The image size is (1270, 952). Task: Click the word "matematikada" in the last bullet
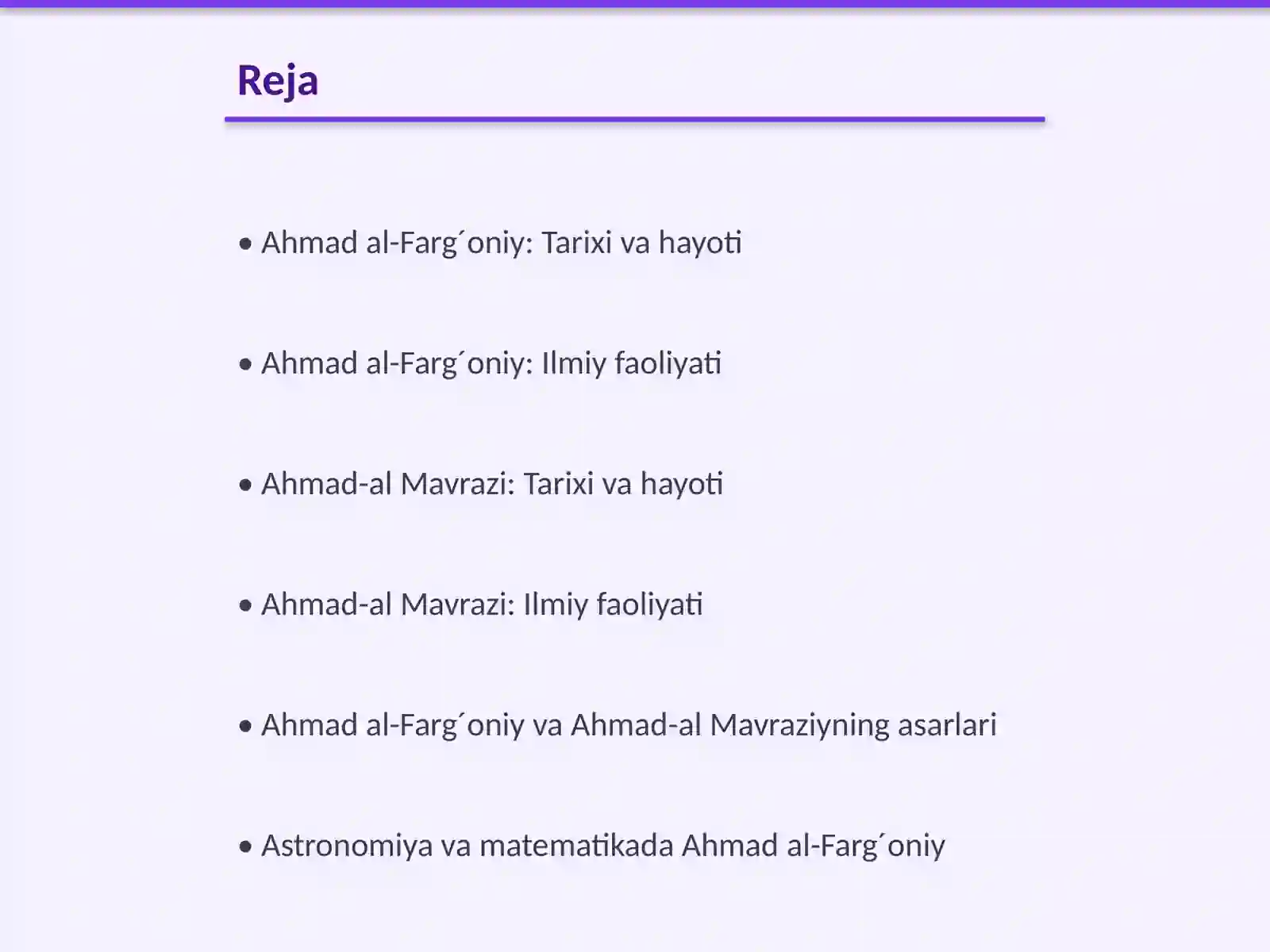[576, 846]
